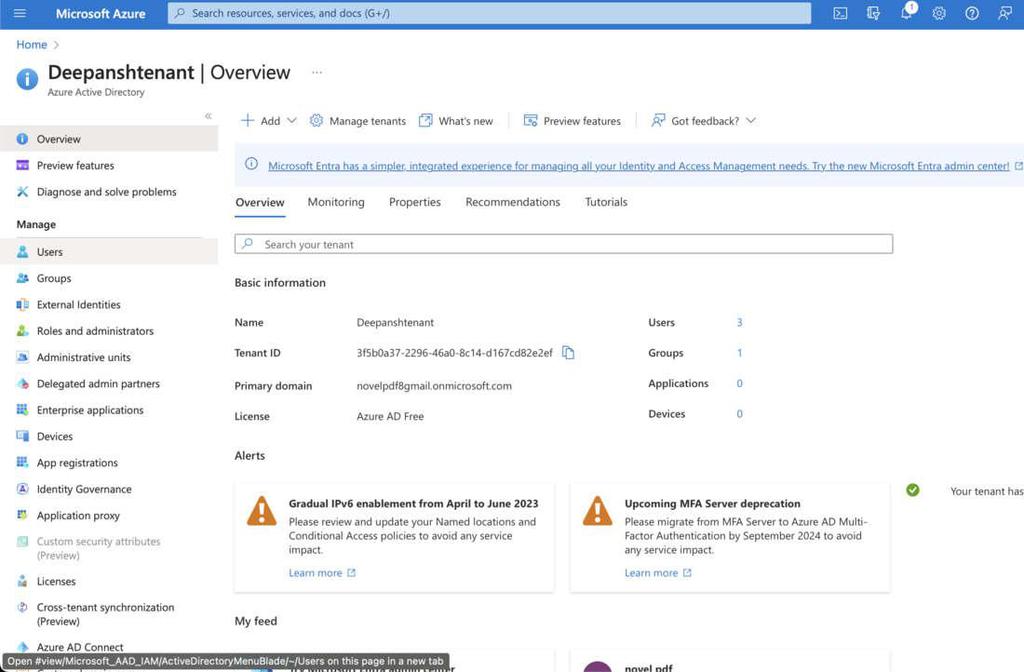The image size is (1024, 672).
Task: Focus the Search your tenant field
Action: pos(564,244)
